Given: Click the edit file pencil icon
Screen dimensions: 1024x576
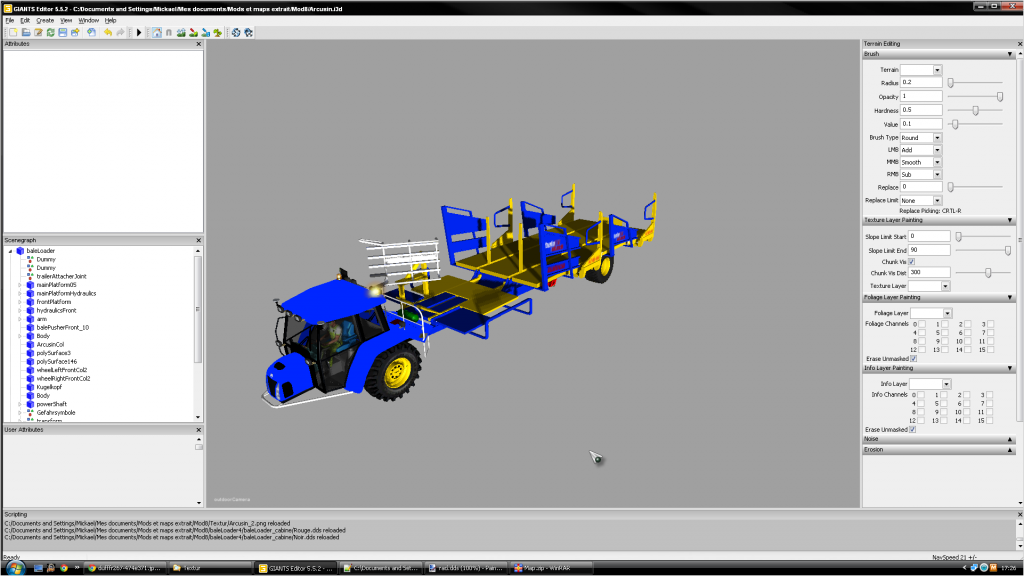Looking at the screenshot, I should (x=39, y=32).
